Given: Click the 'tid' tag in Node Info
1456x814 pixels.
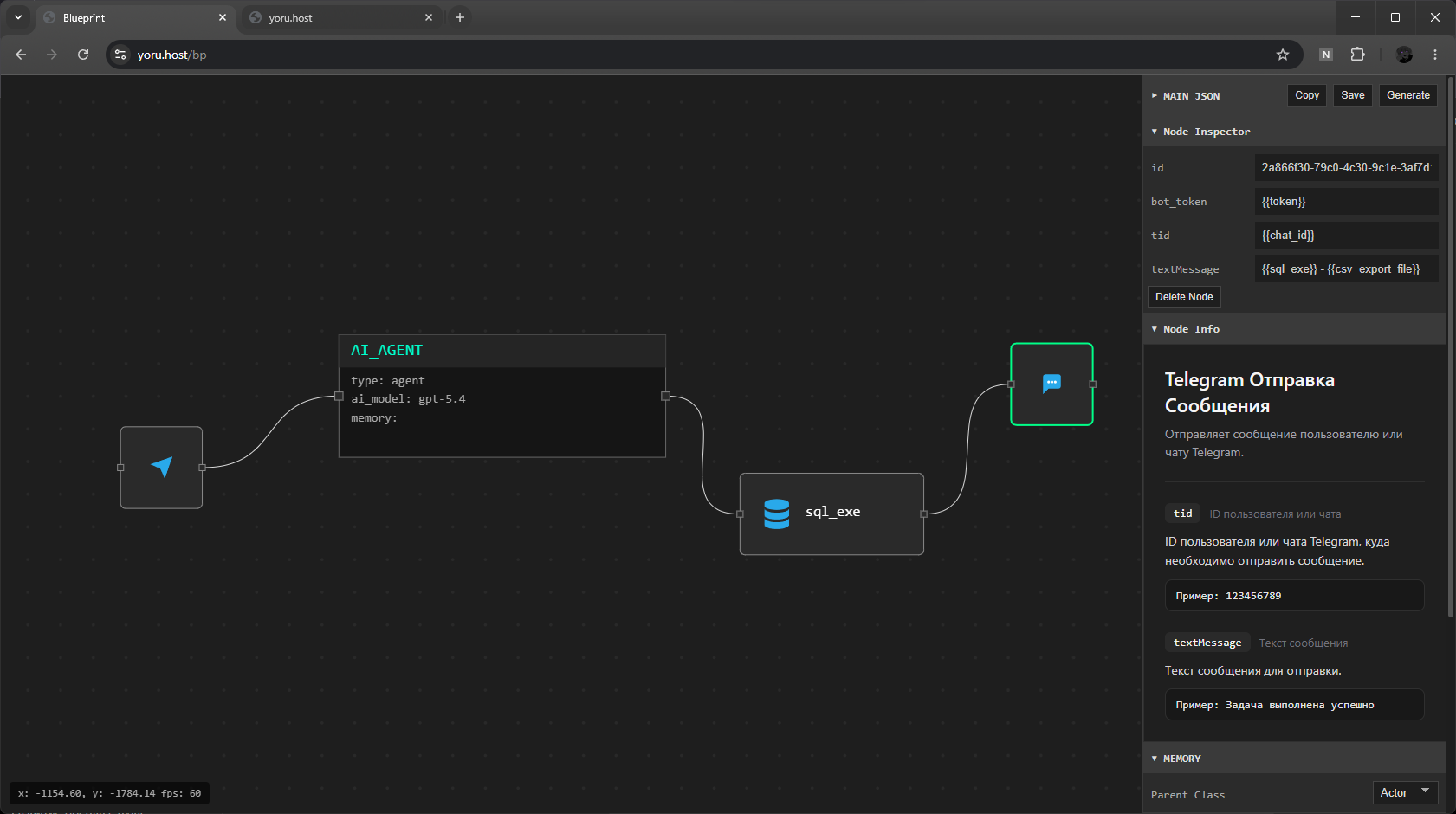Looking at the screenshot, I should point(1182,514).
